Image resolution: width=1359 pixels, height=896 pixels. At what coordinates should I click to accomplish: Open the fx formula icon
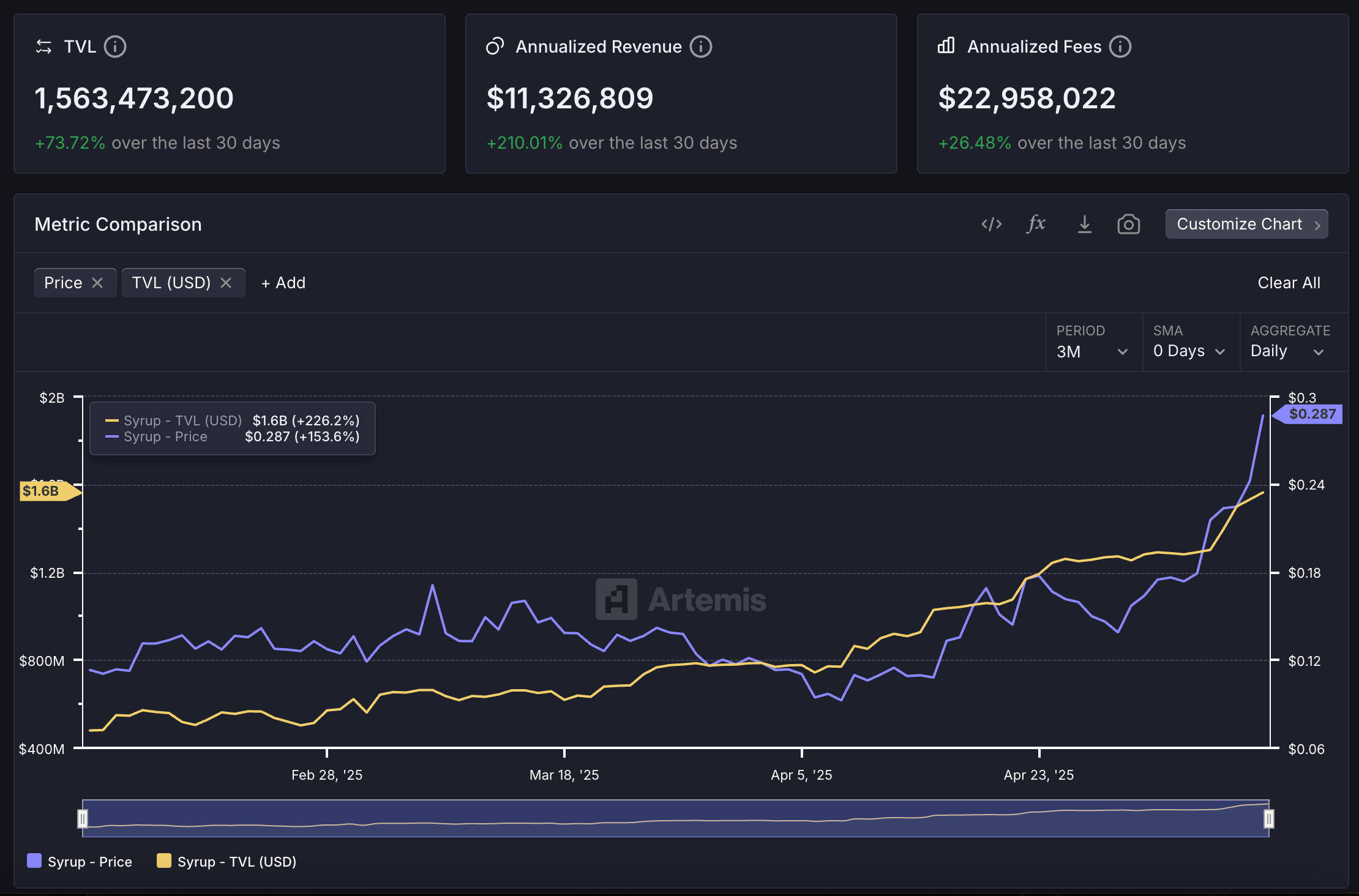(x=1036, y=224)
